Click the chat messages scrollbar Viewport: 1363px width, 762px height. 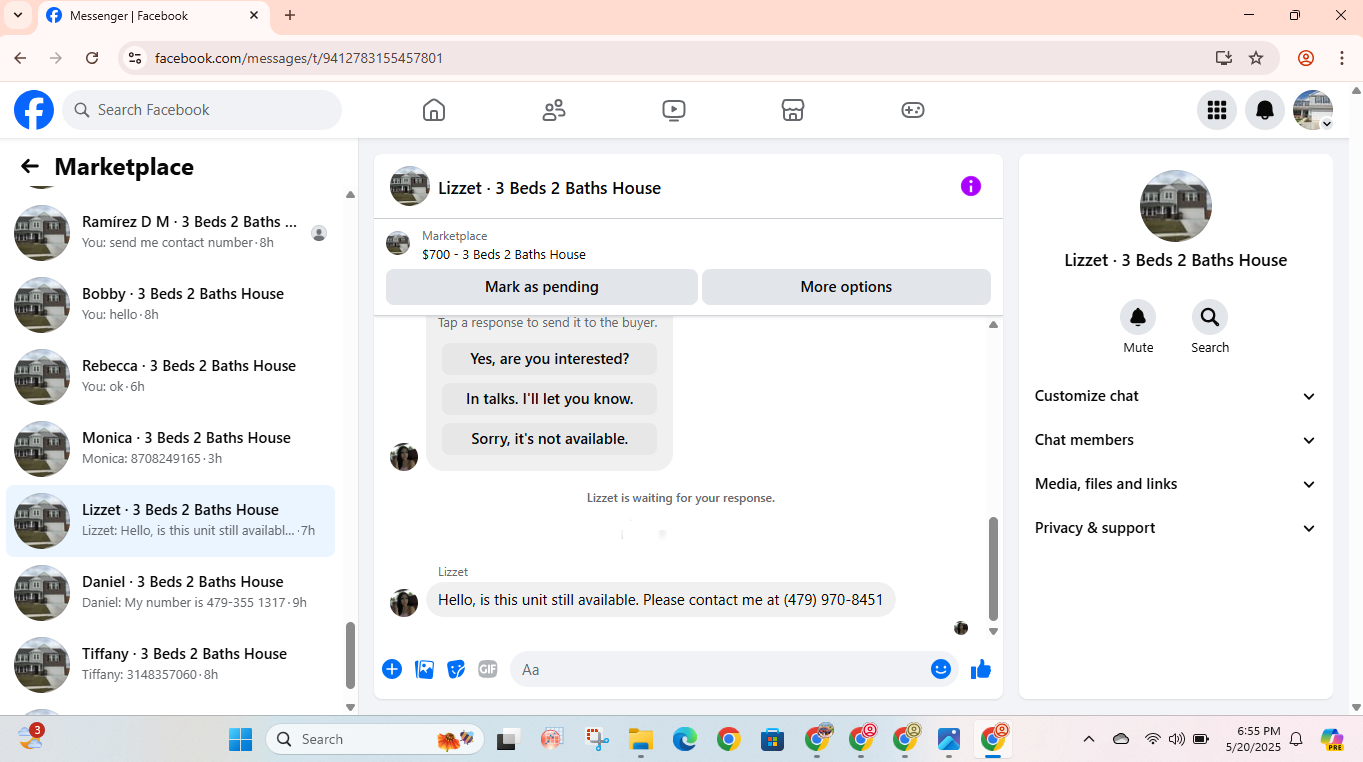coord(993,569)
